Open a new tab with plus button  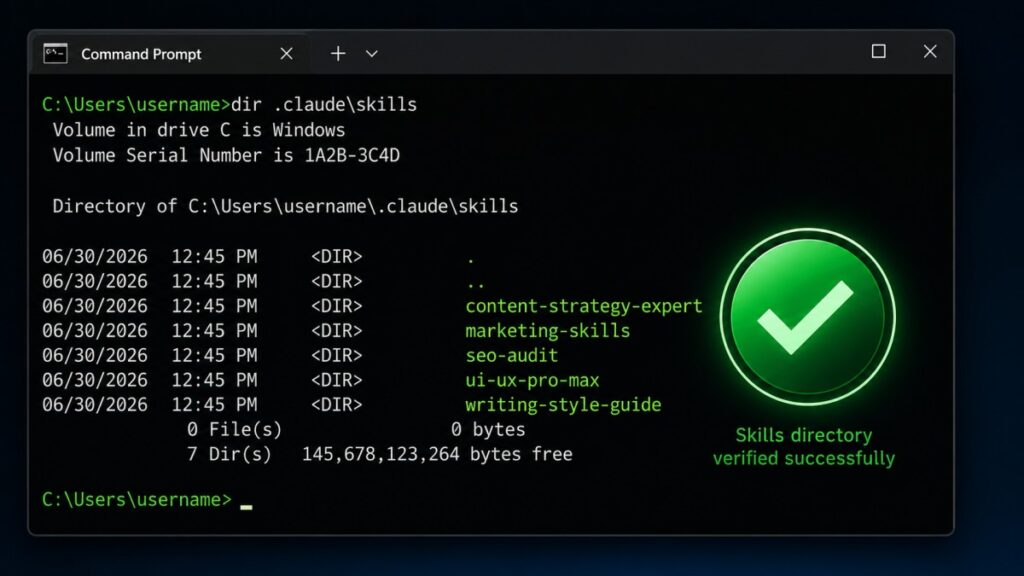point(338,54)
